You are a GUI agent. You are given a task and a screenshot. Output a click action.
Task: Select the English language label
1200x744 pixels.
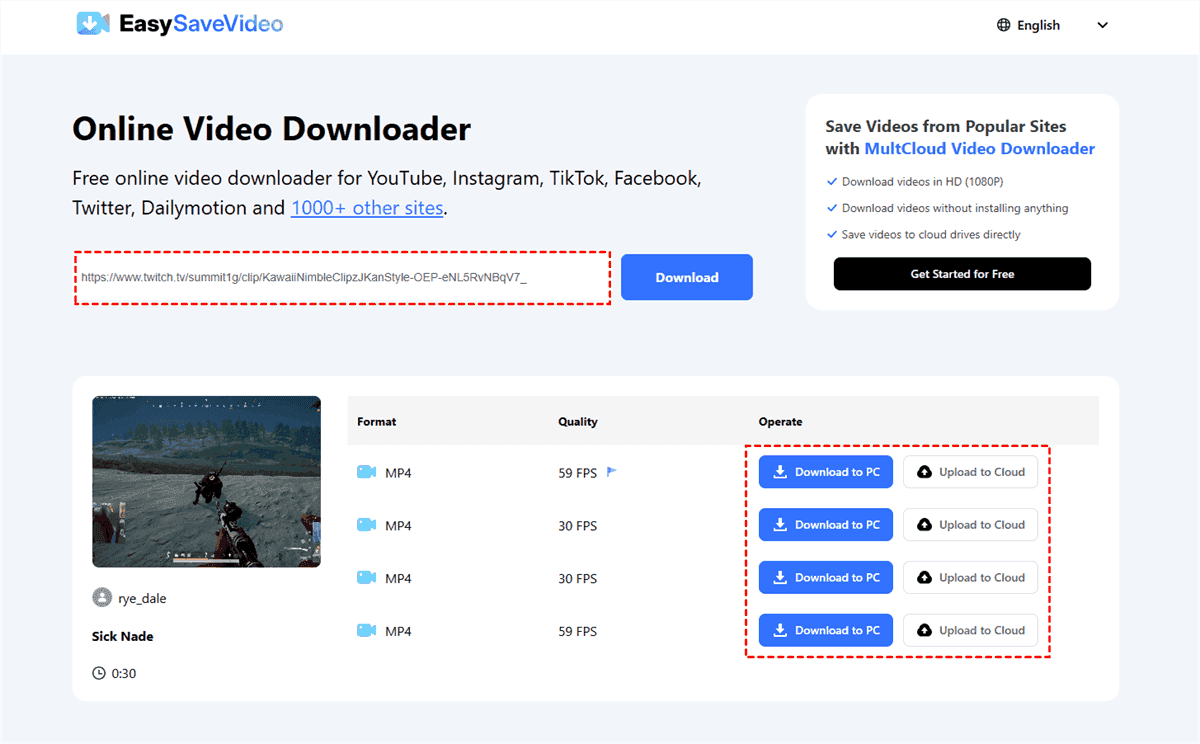[1038, 25]
